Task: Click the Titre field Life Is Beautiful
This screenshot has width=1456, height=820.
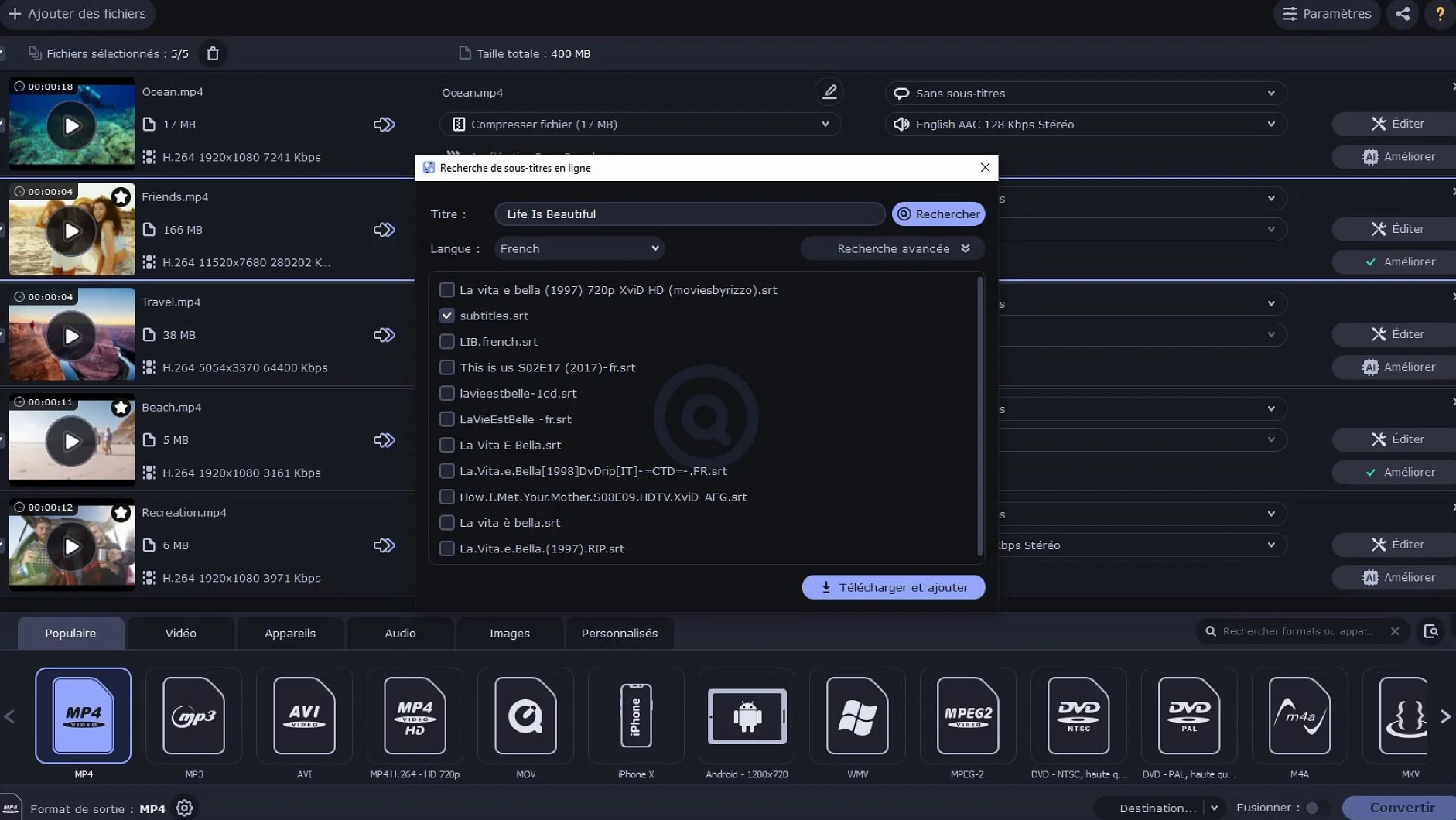Action: coord(689,214)
